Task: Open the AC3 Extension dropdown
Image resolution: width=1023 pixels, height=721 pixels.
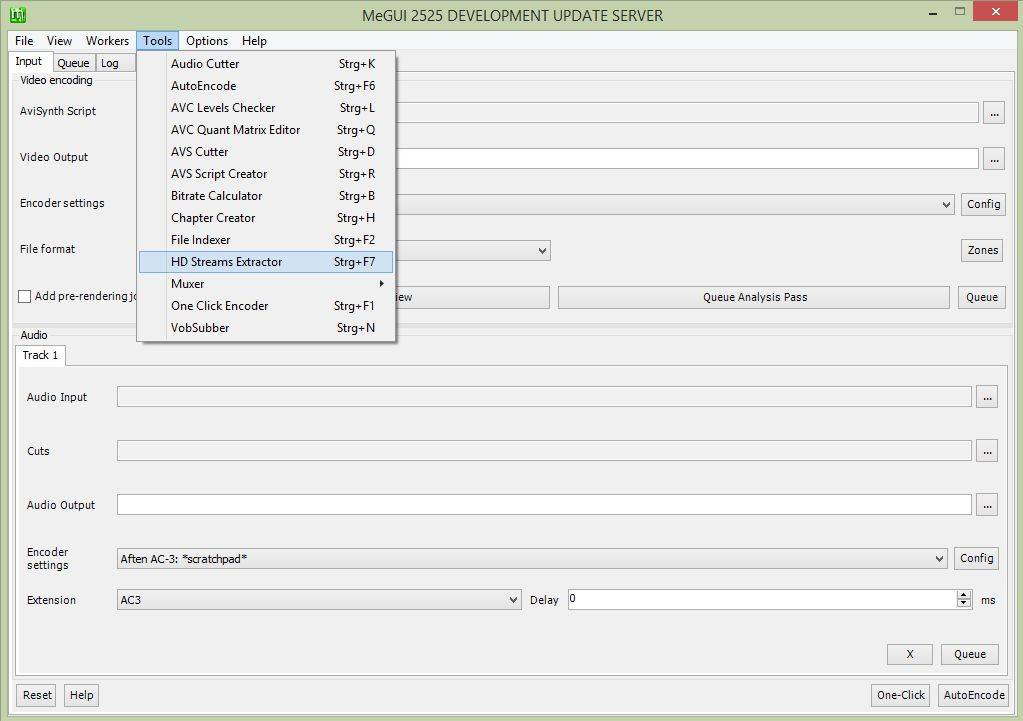Action: [x=319, y=600]
